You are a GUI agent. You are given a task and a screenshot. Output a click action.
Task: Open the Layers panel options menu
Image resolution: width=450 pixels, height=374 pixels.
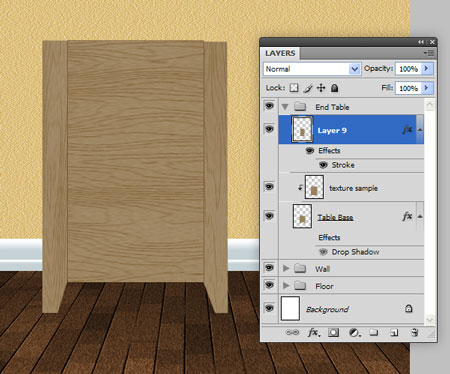(429, 53)
